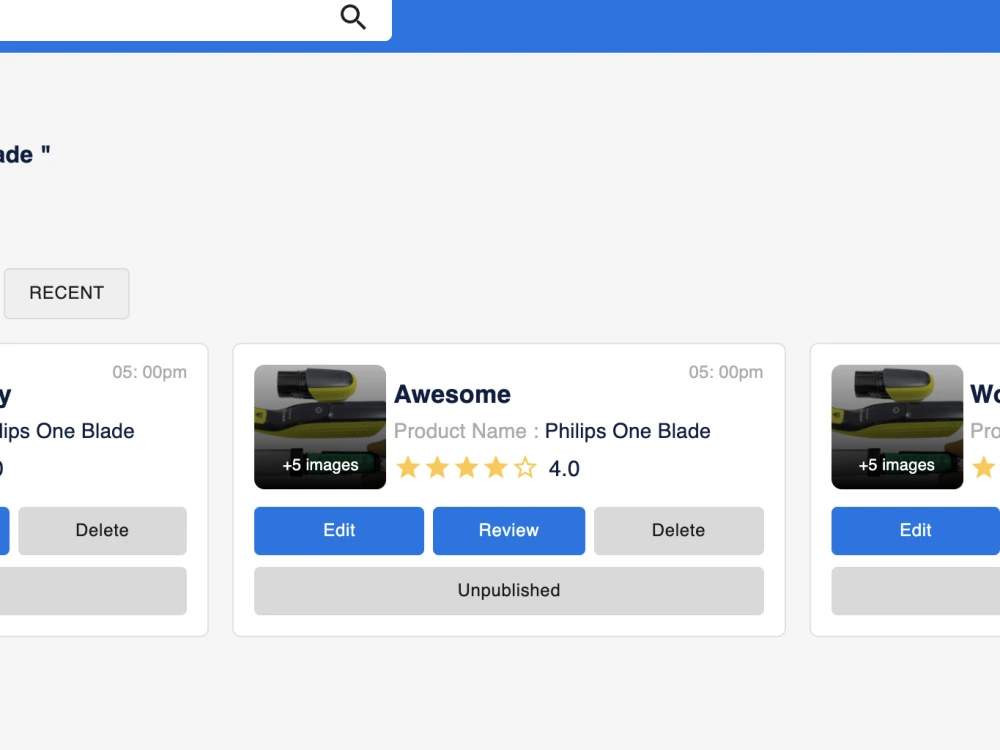Click the third gold star on Awesome card
Image resolution: width=1000 pixels, height=750 pixels.
click(467, 467)
